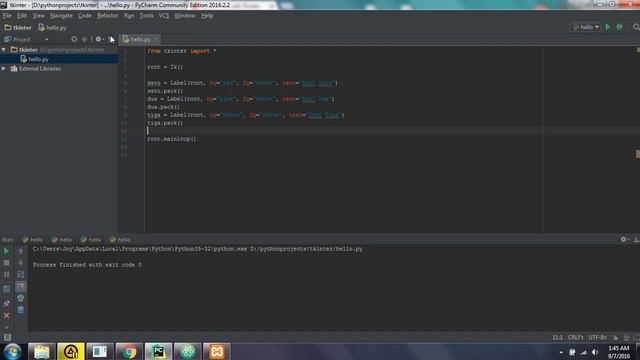
Task: Toggle Scroll to End in Run console
Action: [x=20, y=287]
